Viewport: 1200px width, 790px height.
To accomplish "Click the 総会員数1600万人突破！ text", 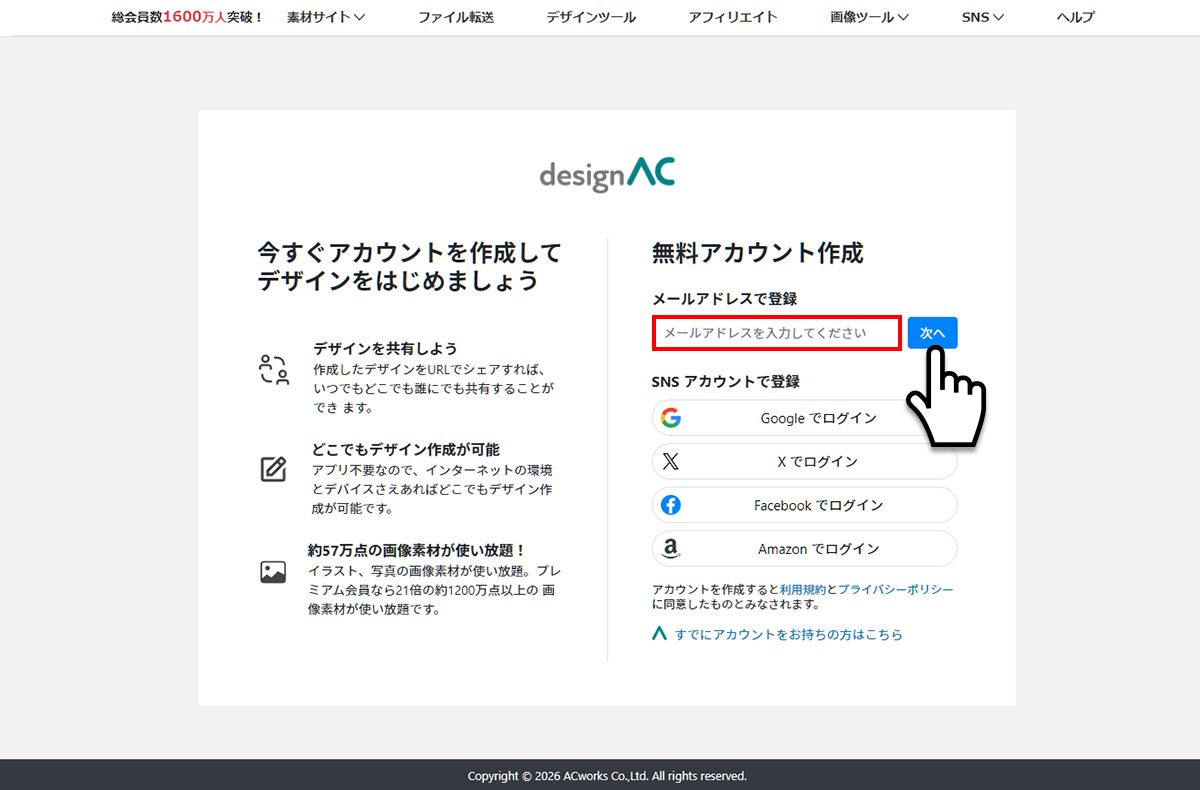I will (x=188, y=17).
